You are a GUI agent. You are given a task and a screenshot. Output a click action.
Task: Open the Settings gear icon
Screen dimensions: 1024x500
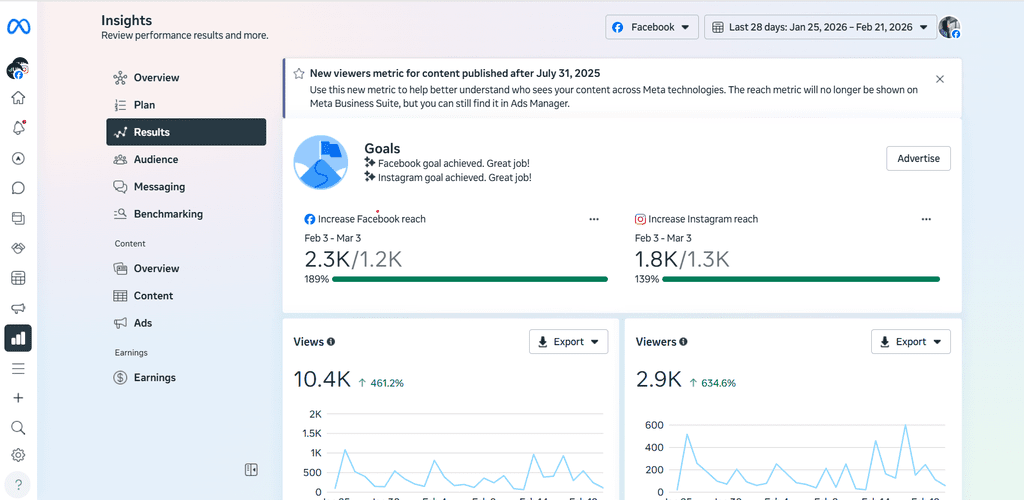pyautogui.click(x=18, y=455)
